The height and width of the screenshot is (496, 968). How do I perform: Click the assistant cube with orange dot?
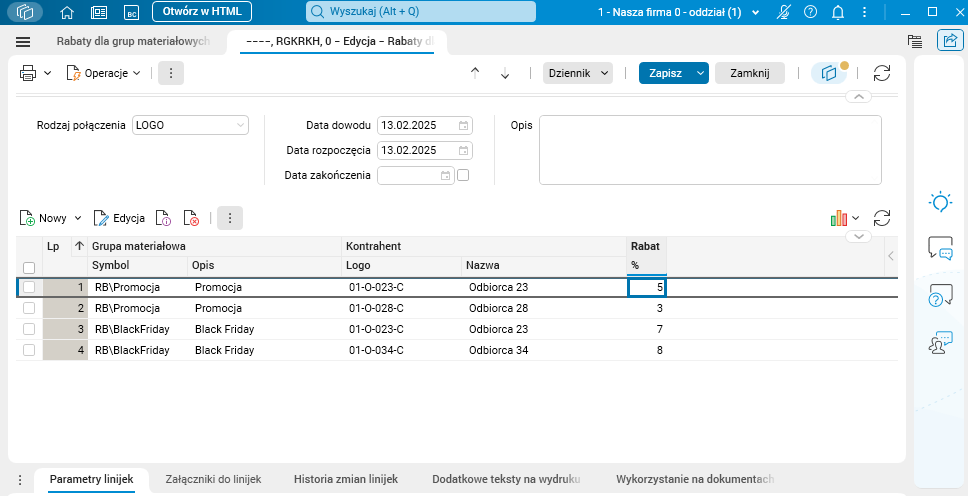coord(829,73)
